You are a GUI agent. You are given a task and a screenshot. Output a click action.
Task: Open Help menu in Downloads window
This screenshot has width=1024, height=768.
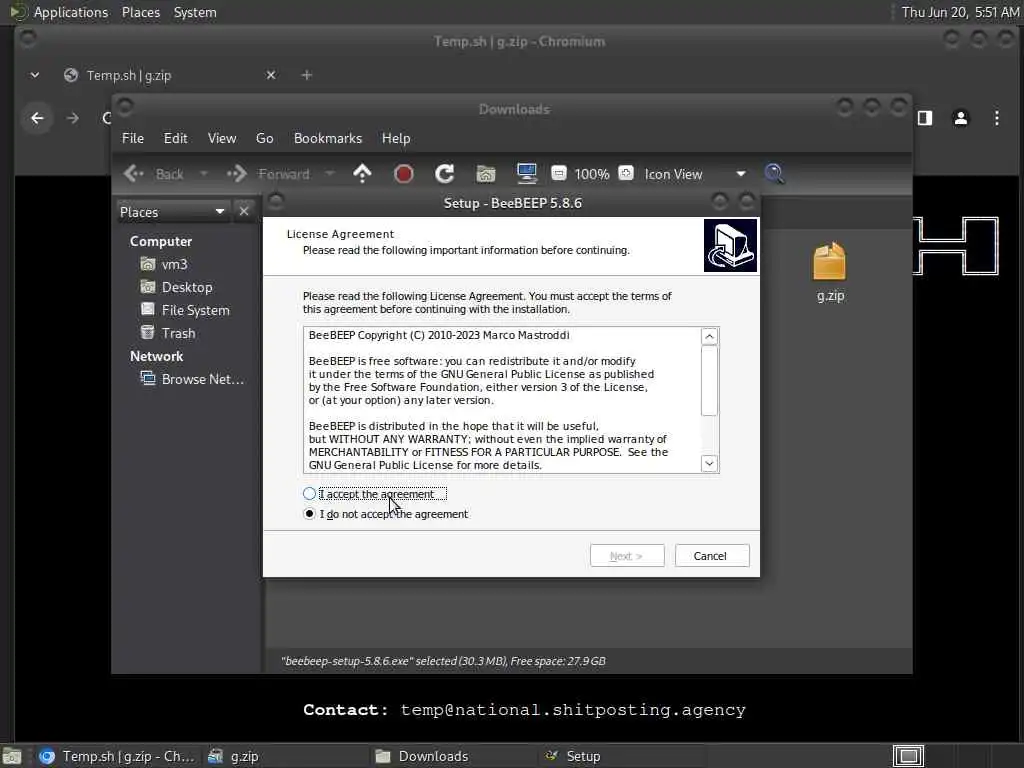[x=396, y=138]
